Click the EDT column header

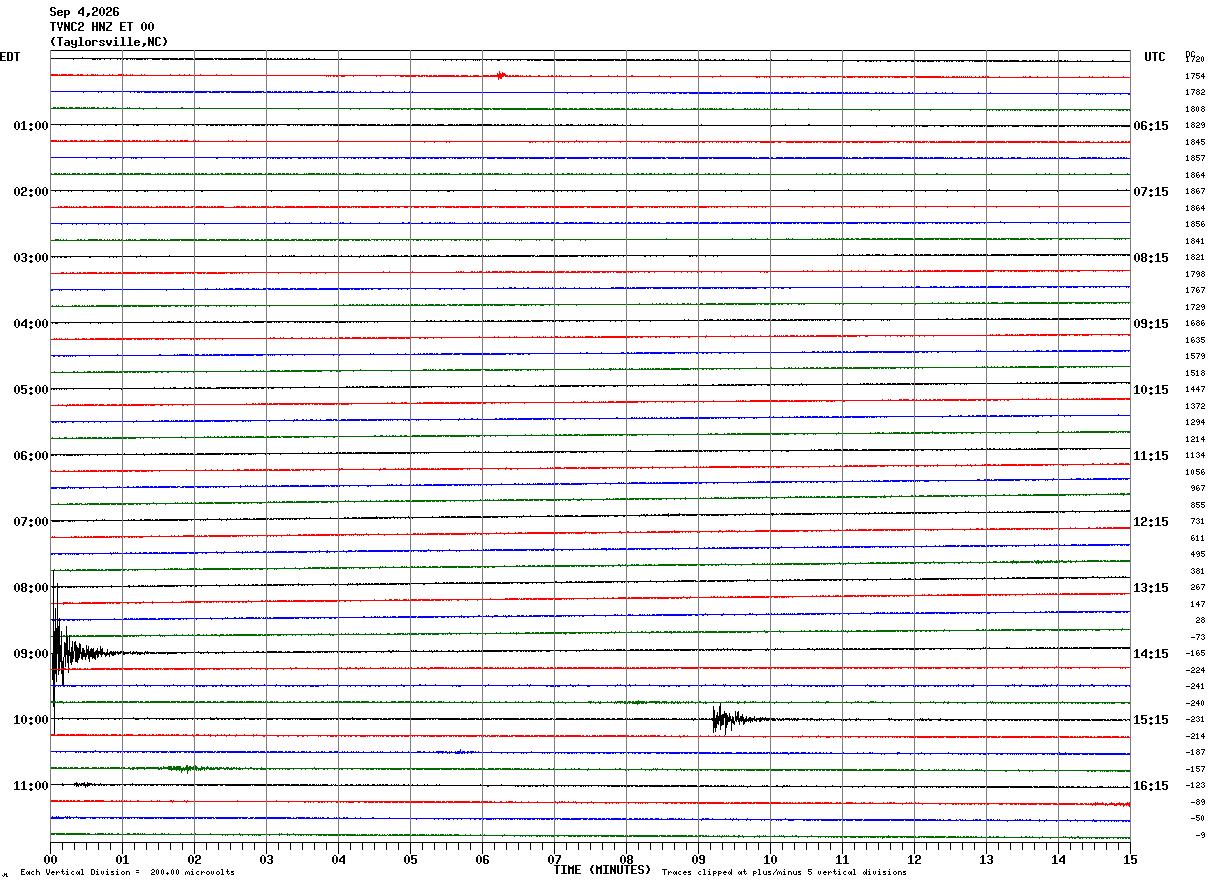9,57
